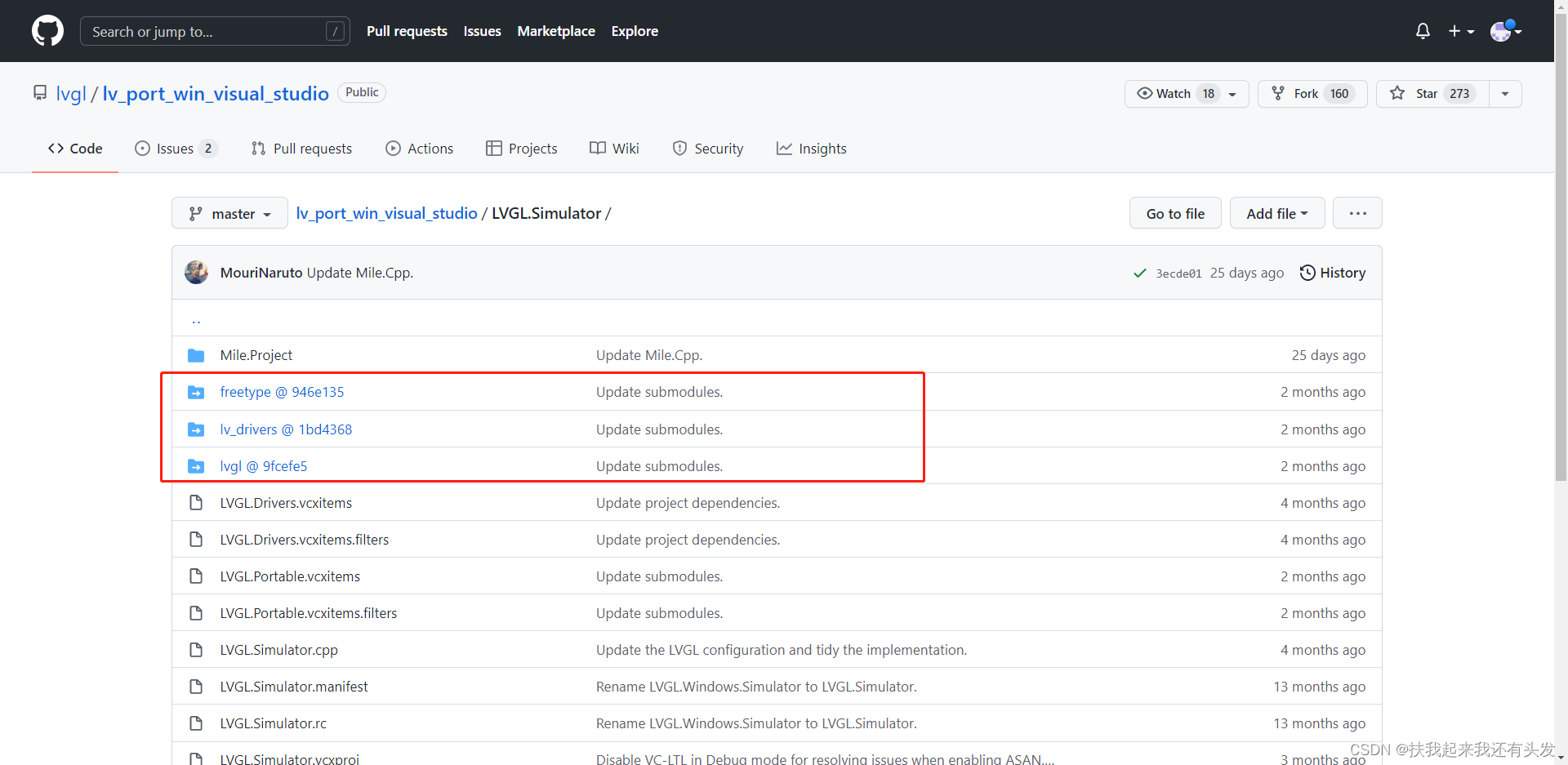
Task: Open LVGL.Portable.vcxitems.filters file
Action: click(x=309, y=613)
